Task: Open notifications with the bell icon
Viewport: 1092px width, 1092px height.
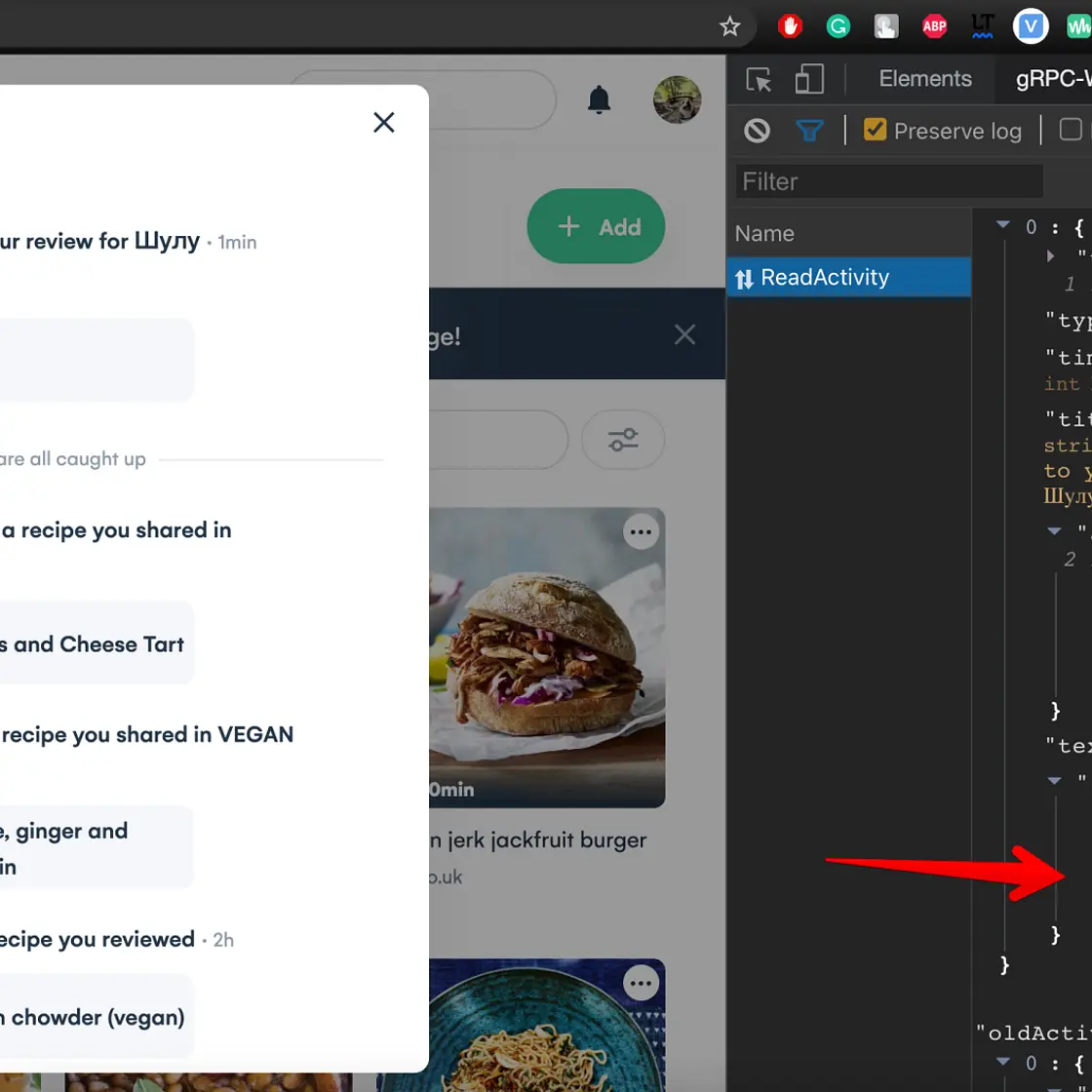Action: click(x=599, y=99)
